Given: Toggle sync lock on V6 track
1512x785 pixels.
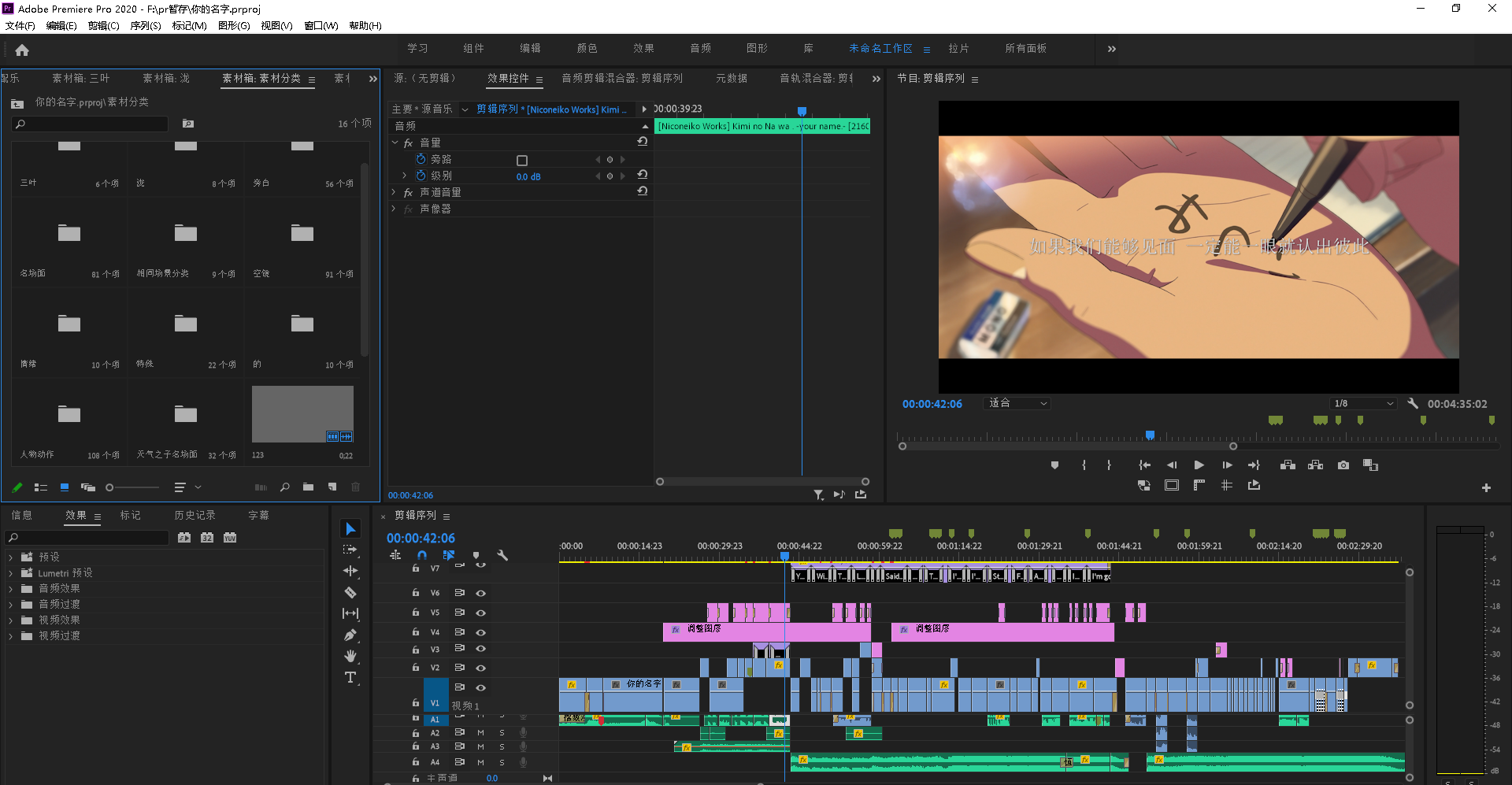Looking at the screenshot, I should tap(460, 593).
